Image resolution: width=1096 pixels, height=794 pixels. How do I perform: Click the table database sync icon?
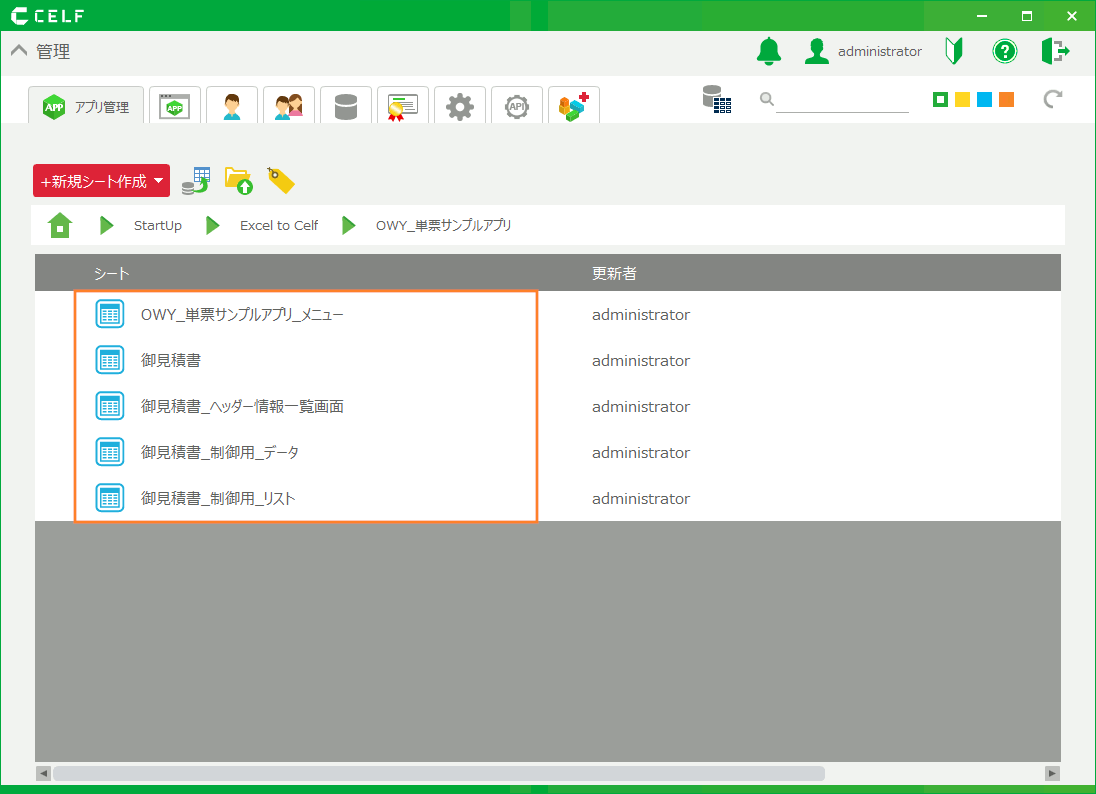click(x=195, y=181)
